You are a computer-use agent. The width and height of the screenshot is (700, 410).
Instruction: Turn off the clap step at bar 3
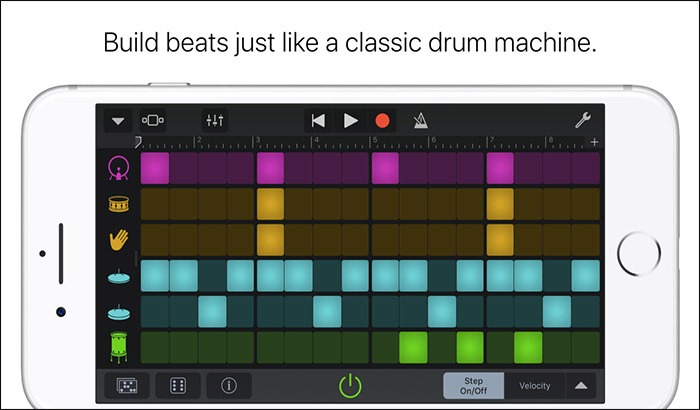(x=270, y=240)
